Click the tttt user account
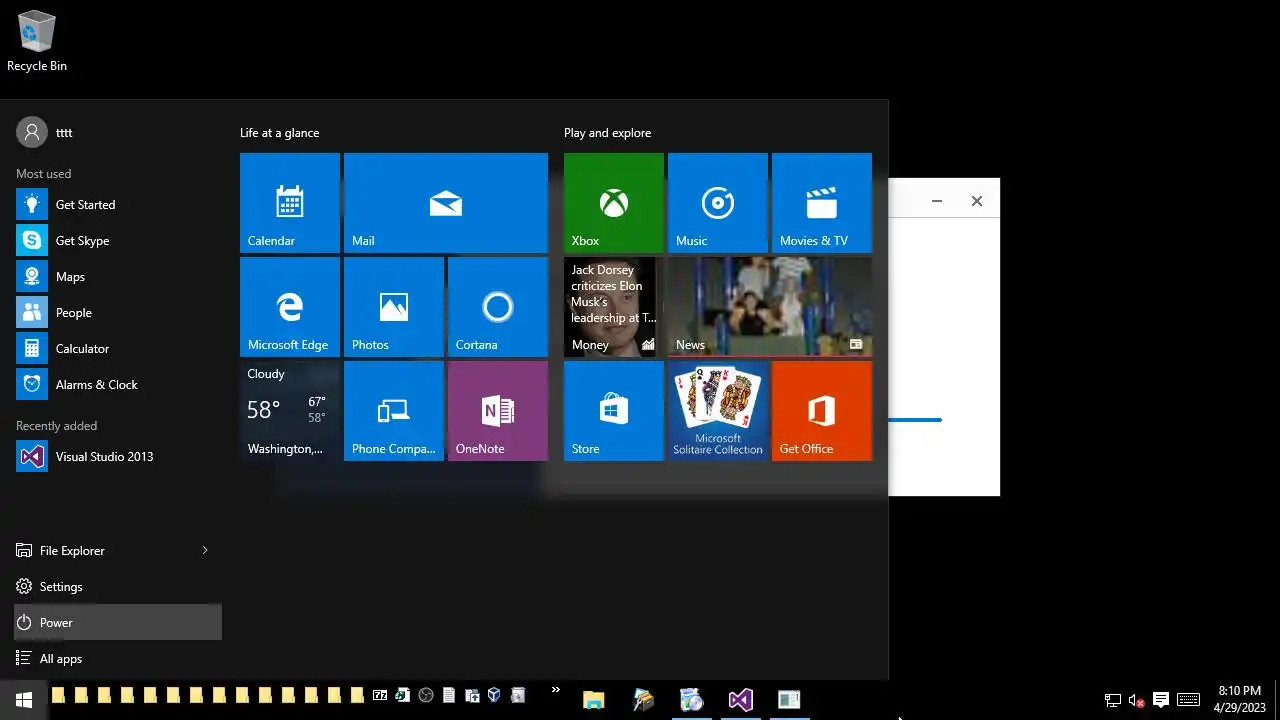Image resolution: width=1280 pixels, height=720 pixels. point(45,132)
